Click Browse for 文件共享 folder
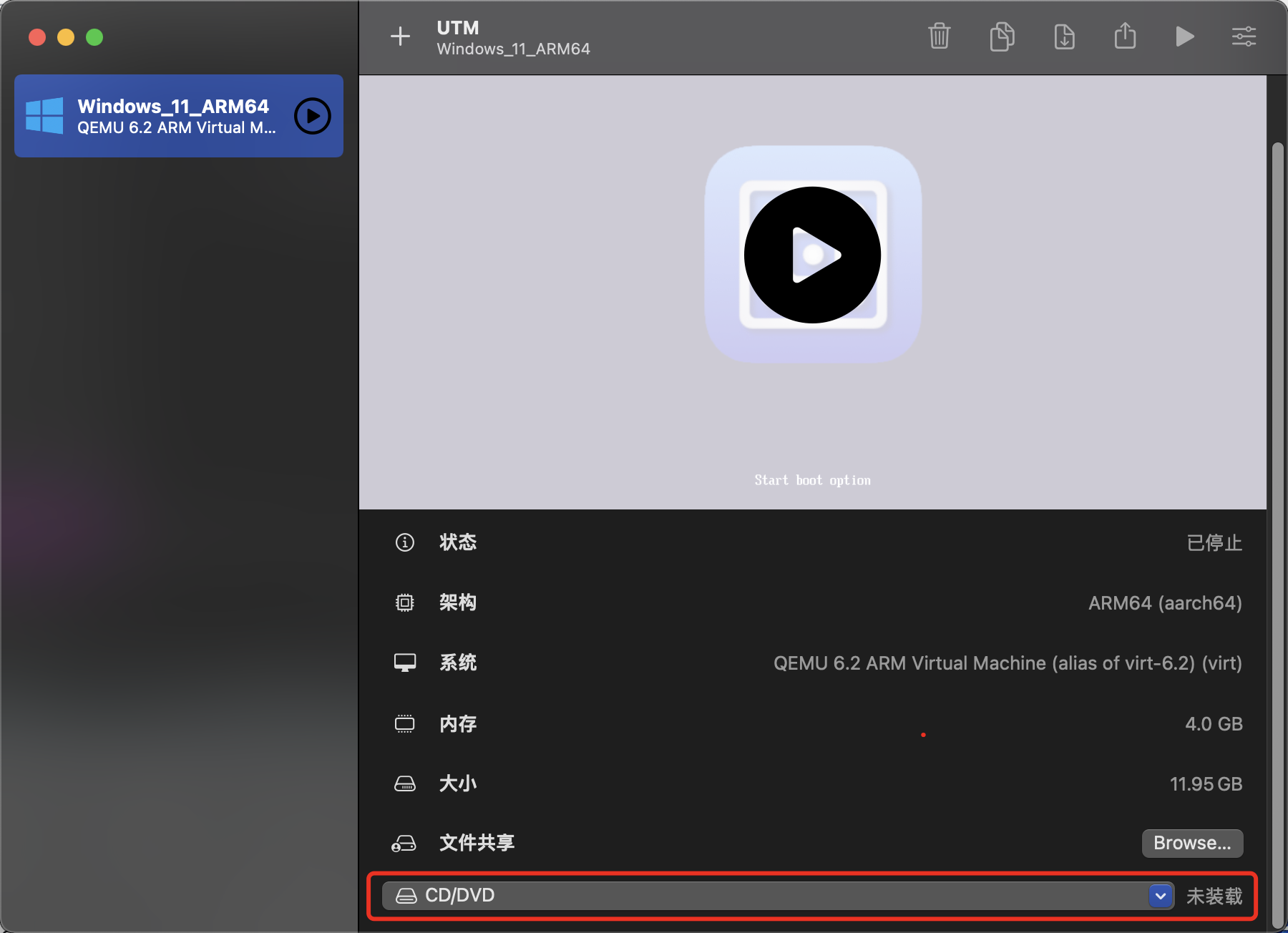Viewport: 1288px width, 933px height. 1191,843
